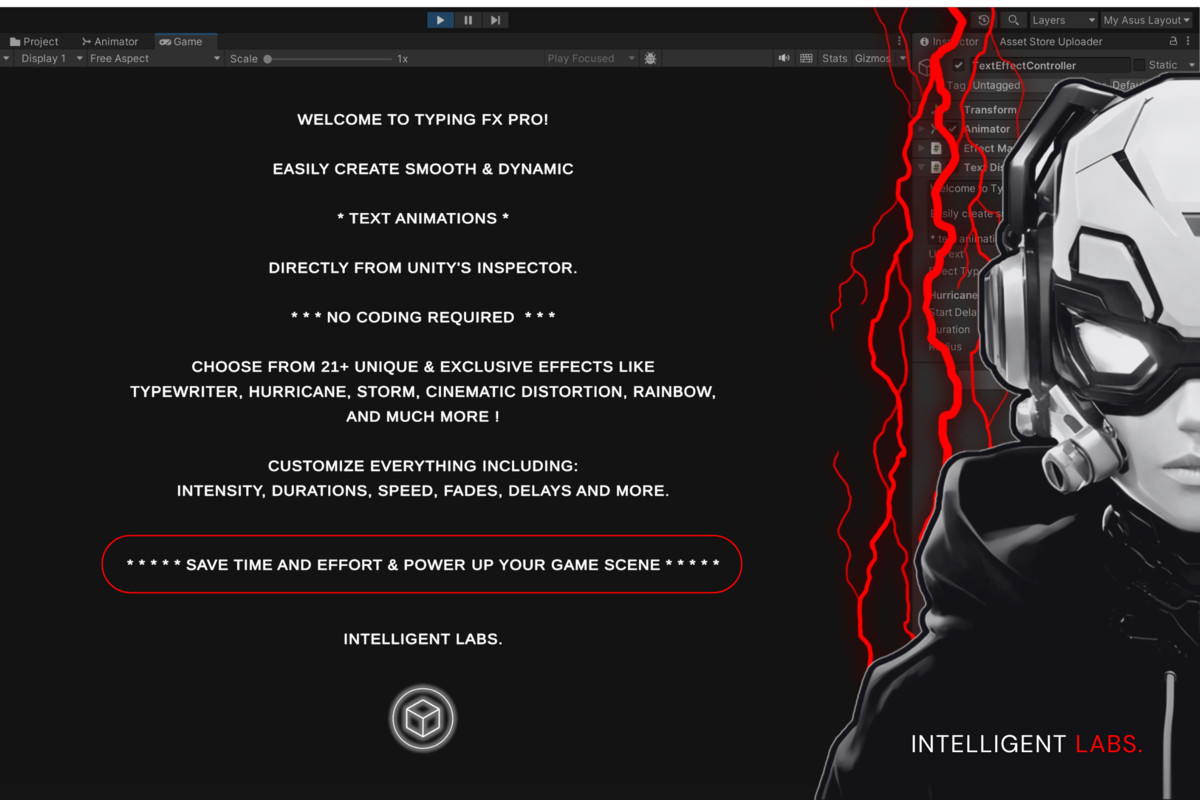This screenshot has width=1200, height=800.
Task: Click the bug icon in the Game toolbar
Action: click(x=651, y=59)
